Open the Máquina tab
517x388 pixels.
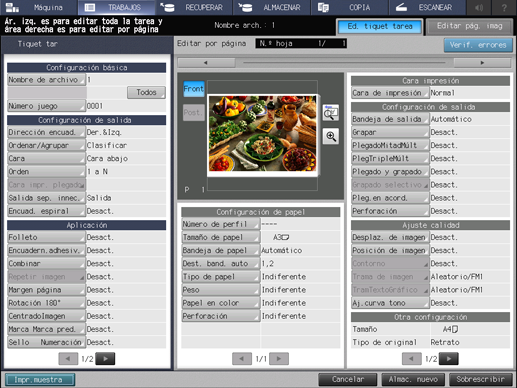39,7
